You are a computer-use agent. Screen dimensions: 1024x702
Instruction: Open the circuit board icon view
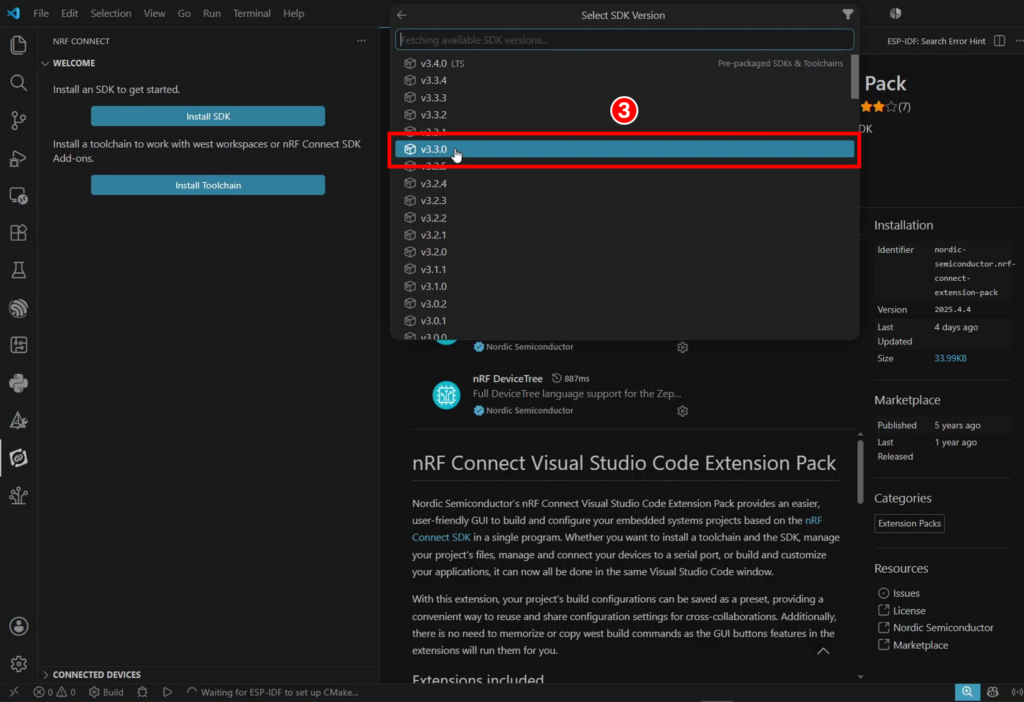[x=18, y=345]
